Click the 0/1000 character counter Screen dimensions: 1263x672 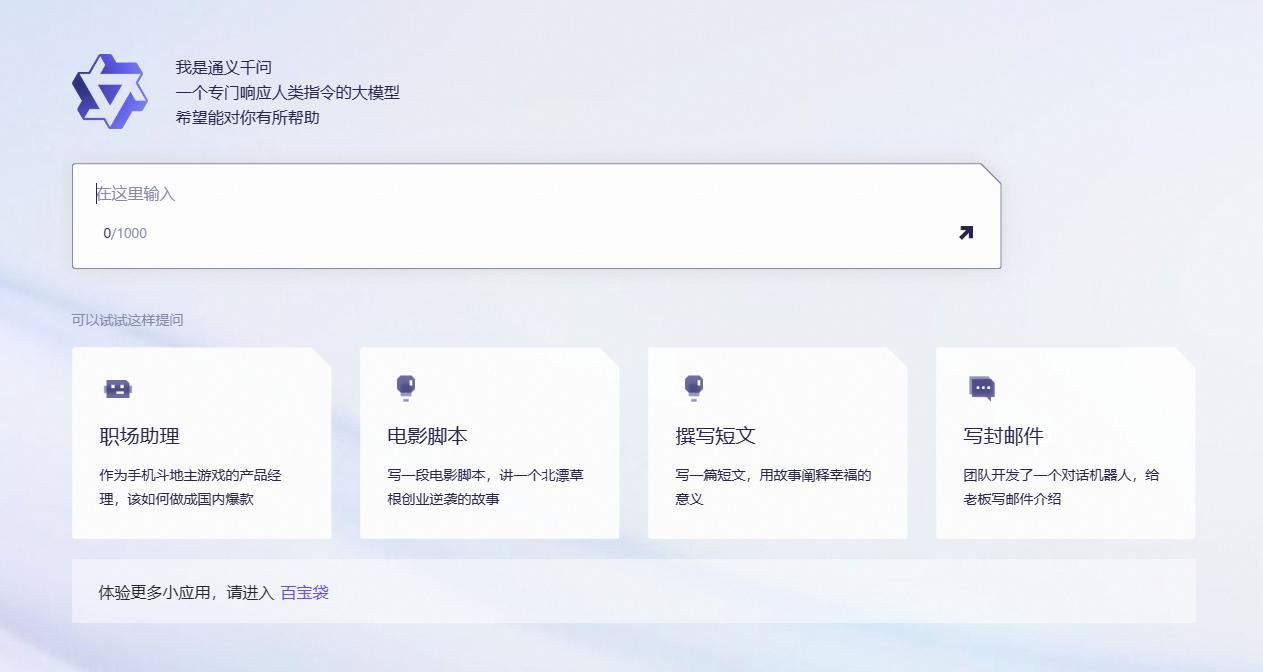(125, 233)
